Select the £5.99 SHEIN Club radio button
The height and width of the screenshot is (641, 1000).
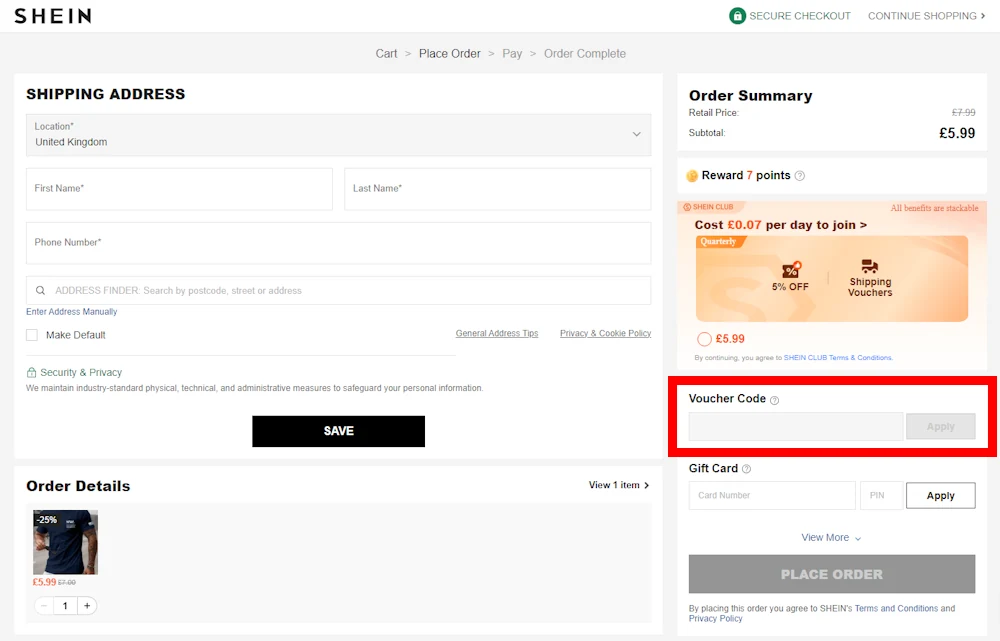pyautogui.click(x=704, y=339)
